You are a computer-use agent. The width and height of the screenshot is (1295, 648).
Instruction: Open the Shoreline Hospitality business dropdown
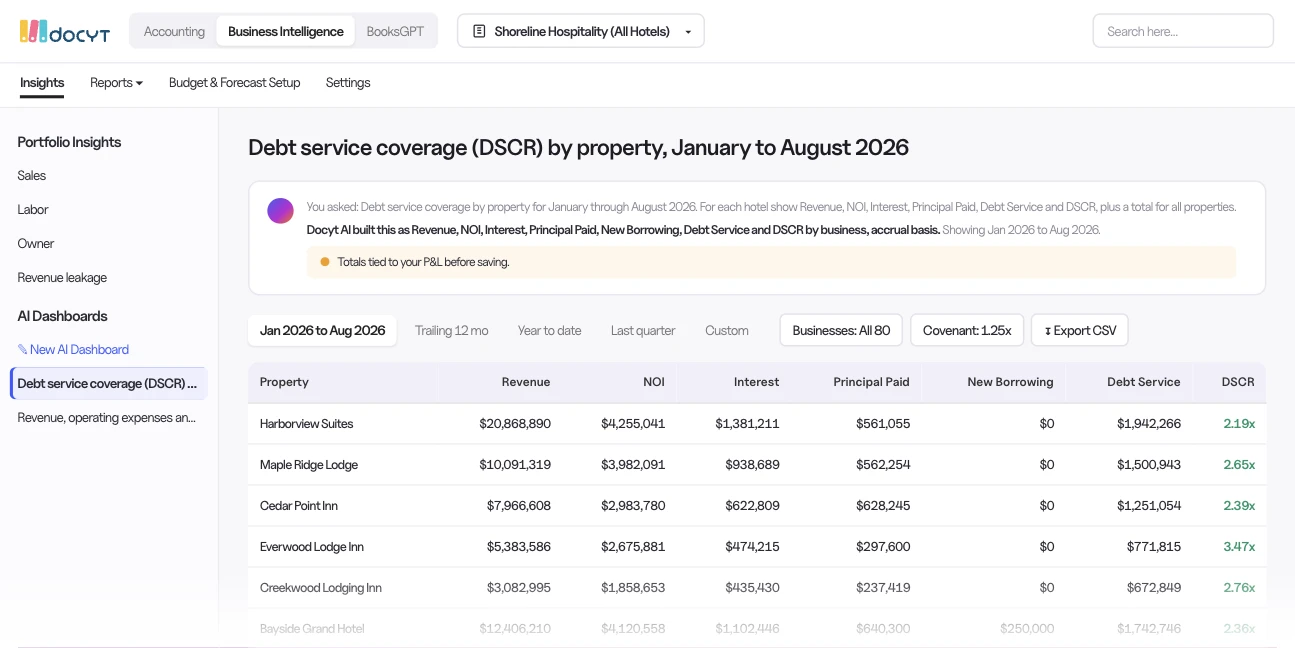click(x=581, y=31)
